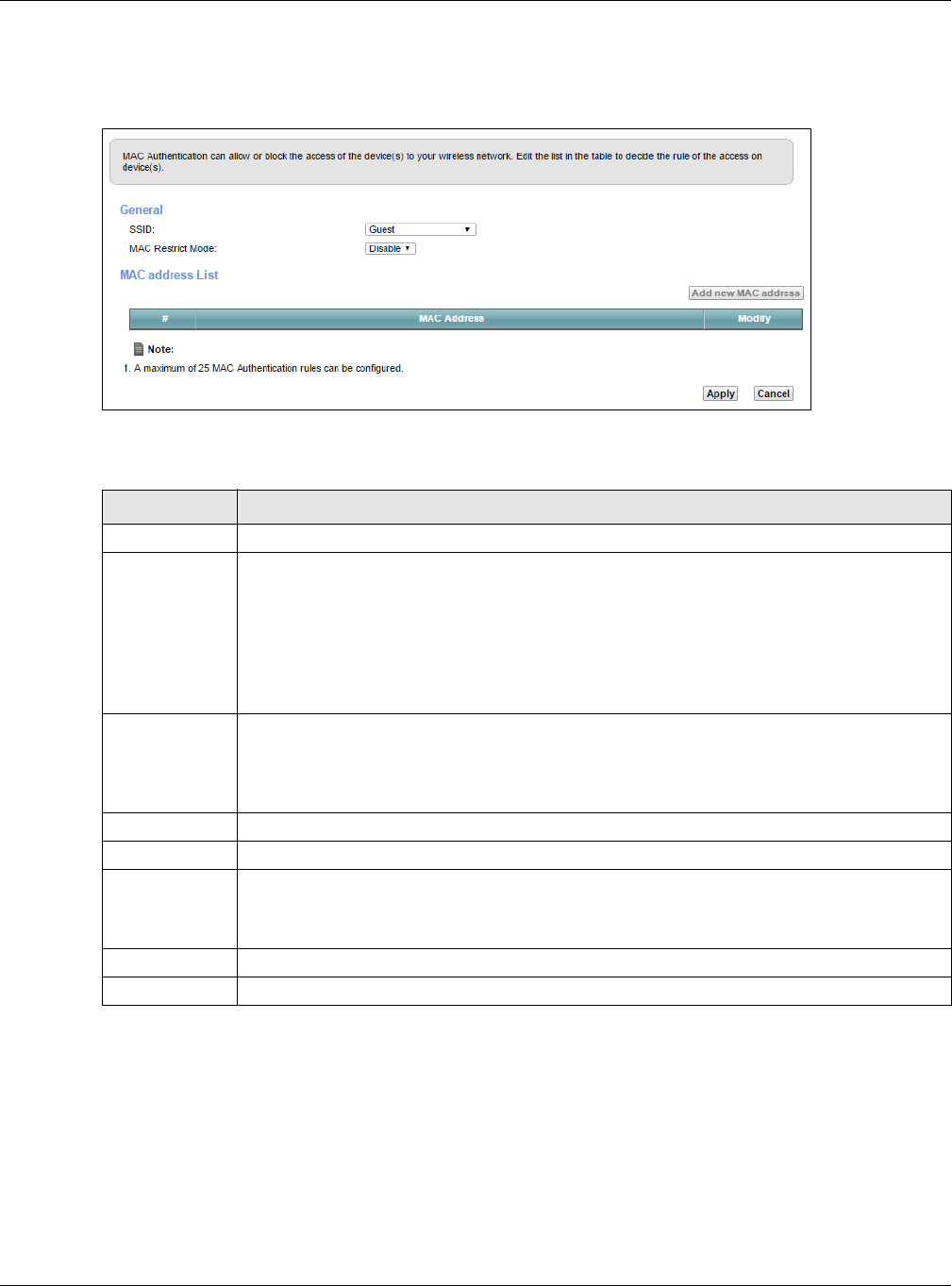Click the SSID: label
The image size is (952, 1286).
point(142,229)
